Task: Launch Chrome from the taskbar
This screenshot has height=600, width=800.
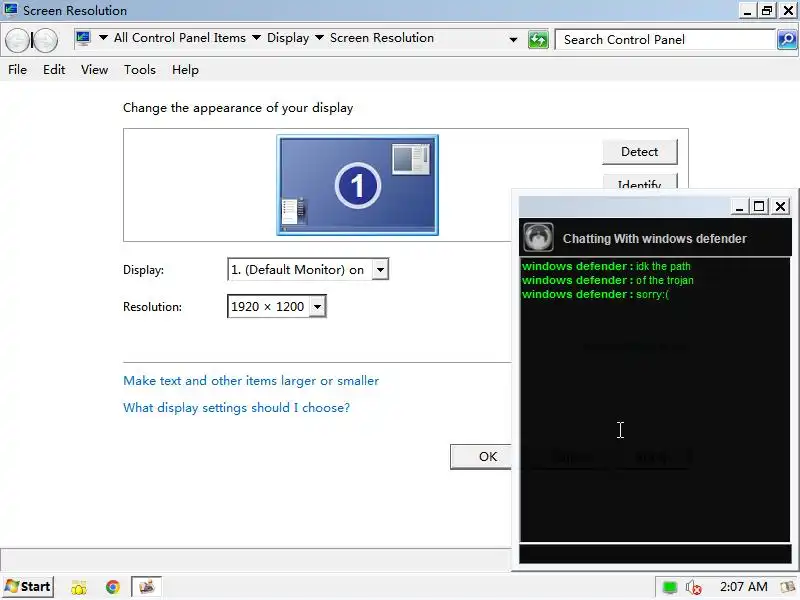Action: click(x=113, y=587)
